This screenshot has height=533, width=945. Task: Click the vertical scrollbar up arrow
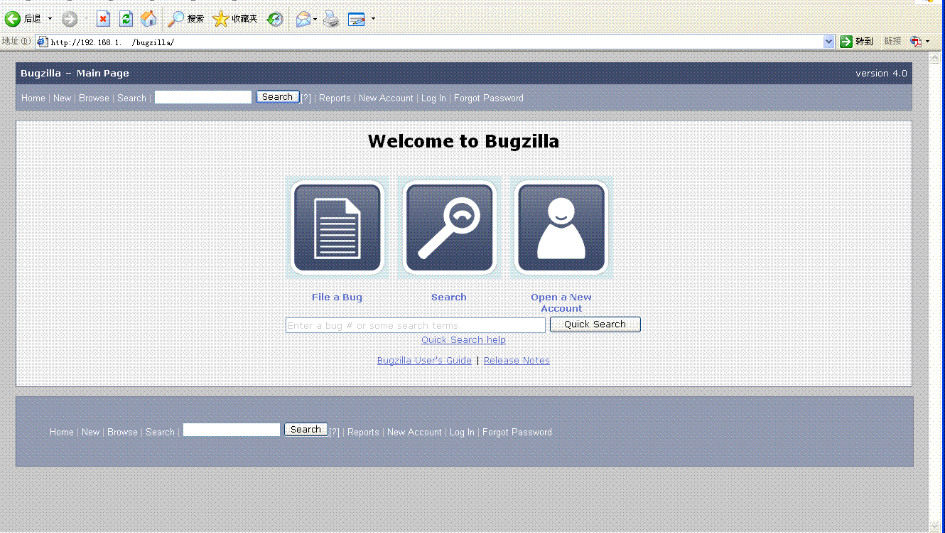coord(934,58)
